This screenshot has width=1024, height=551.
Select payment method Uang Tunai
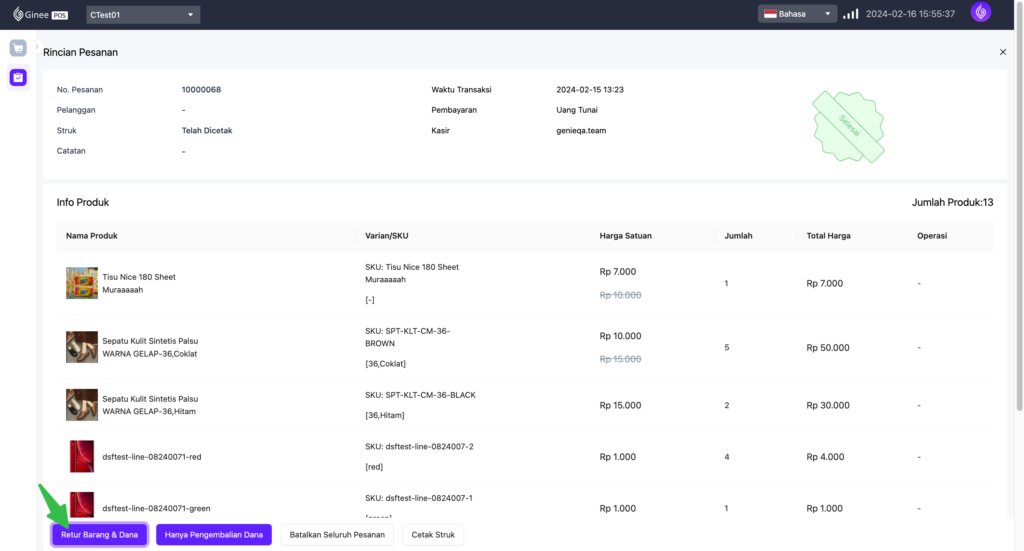577,110
